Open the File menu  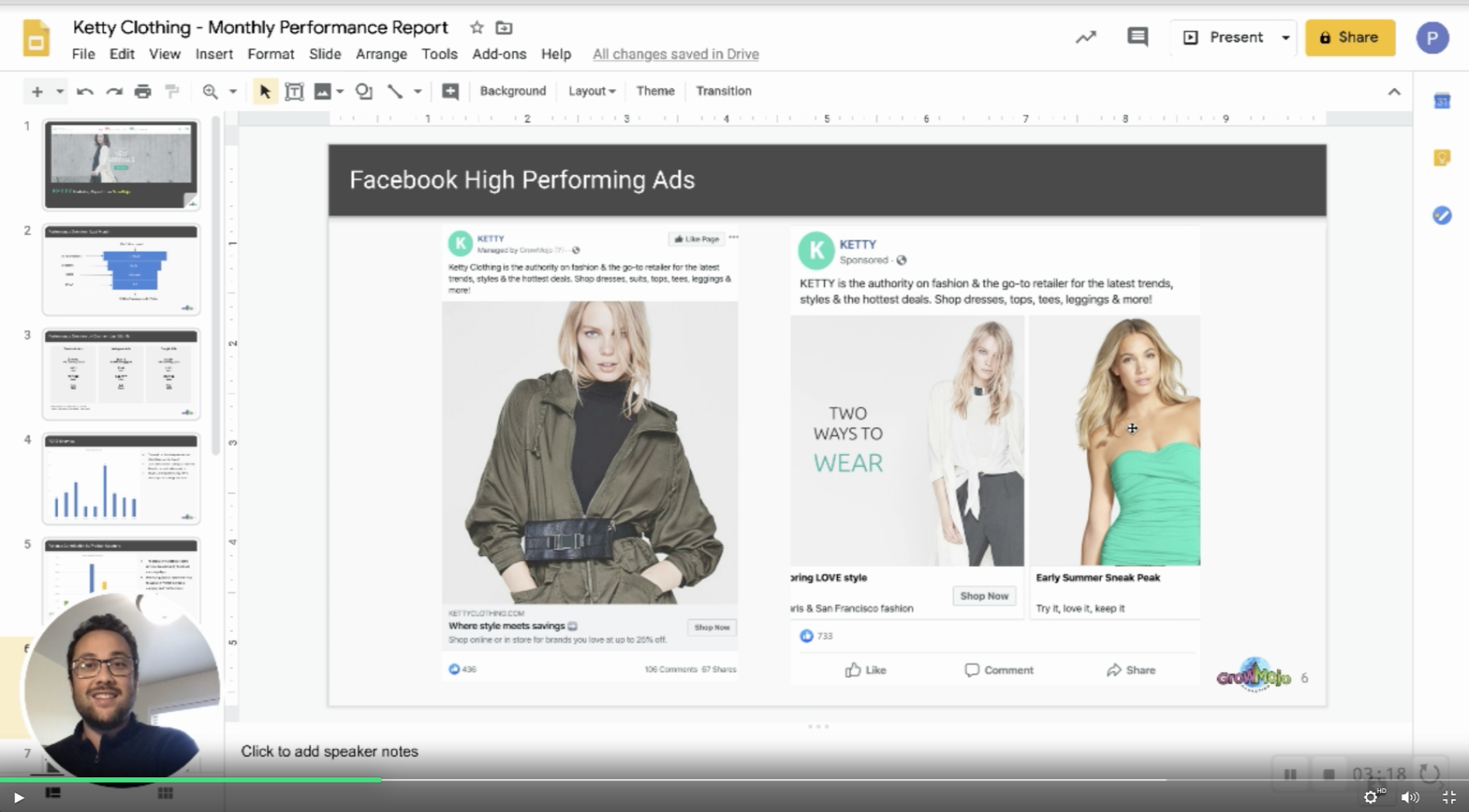pos(83,54)
